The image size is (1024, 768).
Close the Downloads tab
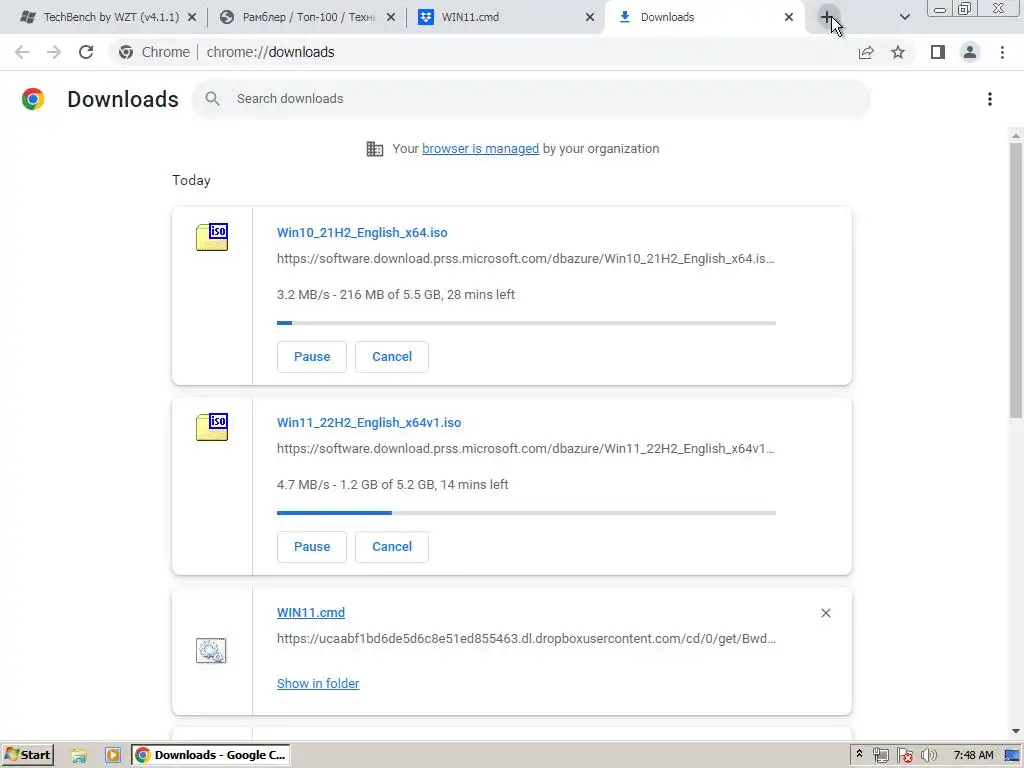click(x=789, y=17)
